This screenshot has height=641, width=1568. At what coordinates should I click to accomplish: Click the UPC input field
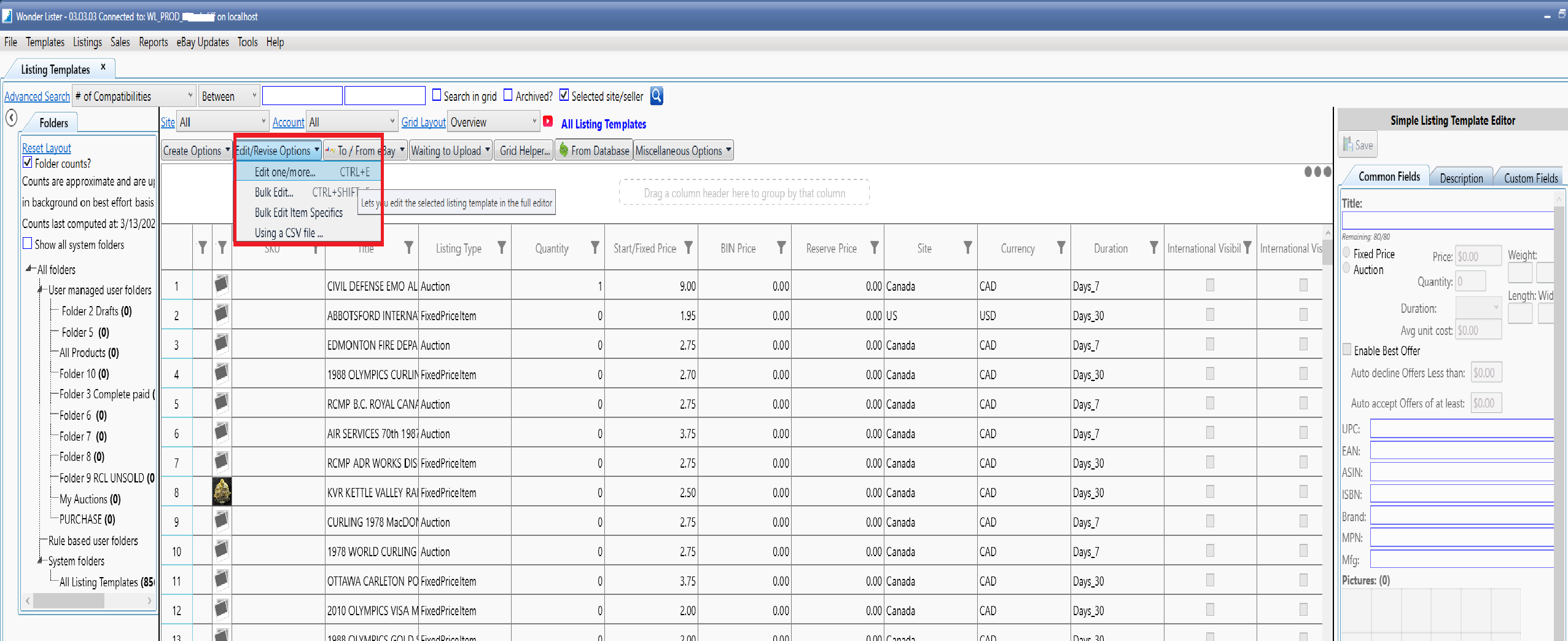pos(1462,428)
